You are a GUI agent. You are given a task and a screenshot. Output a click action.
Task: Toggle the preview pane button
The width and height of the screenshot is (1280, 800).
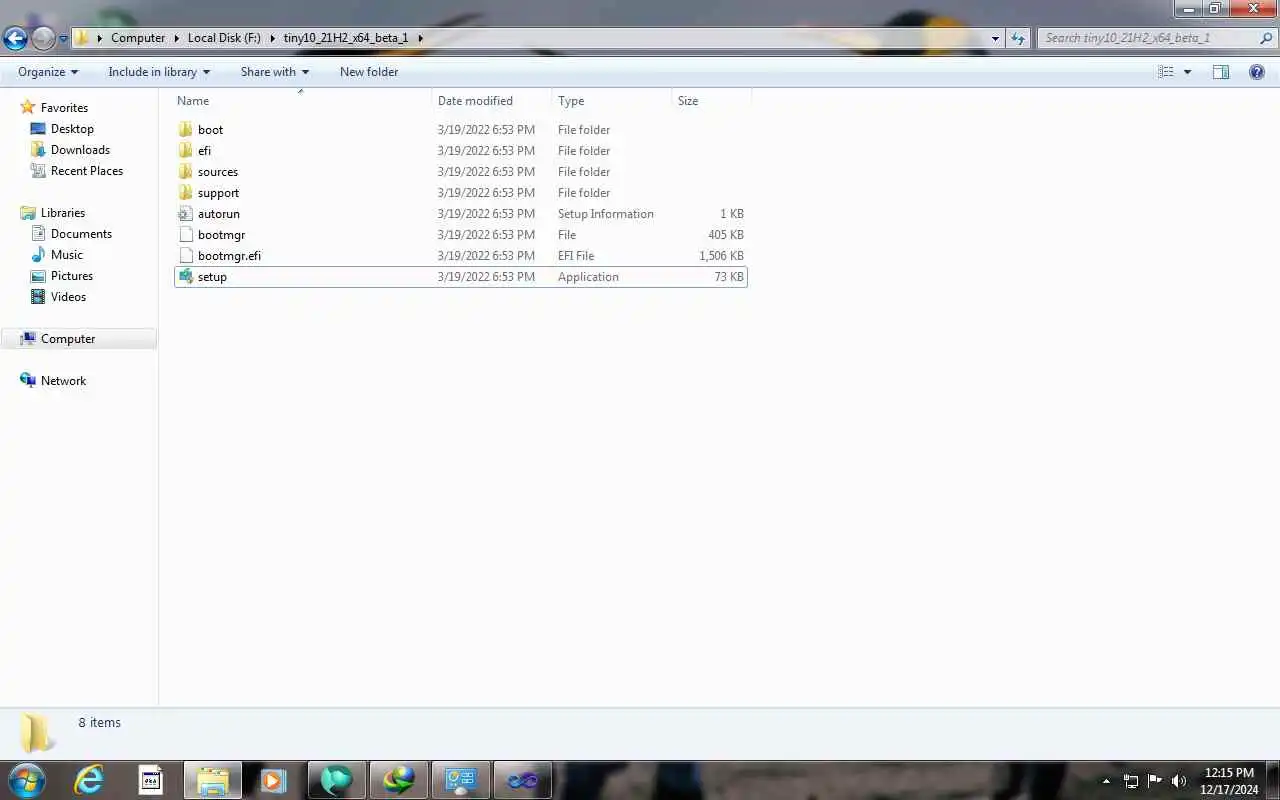(x=1221, y=72)
